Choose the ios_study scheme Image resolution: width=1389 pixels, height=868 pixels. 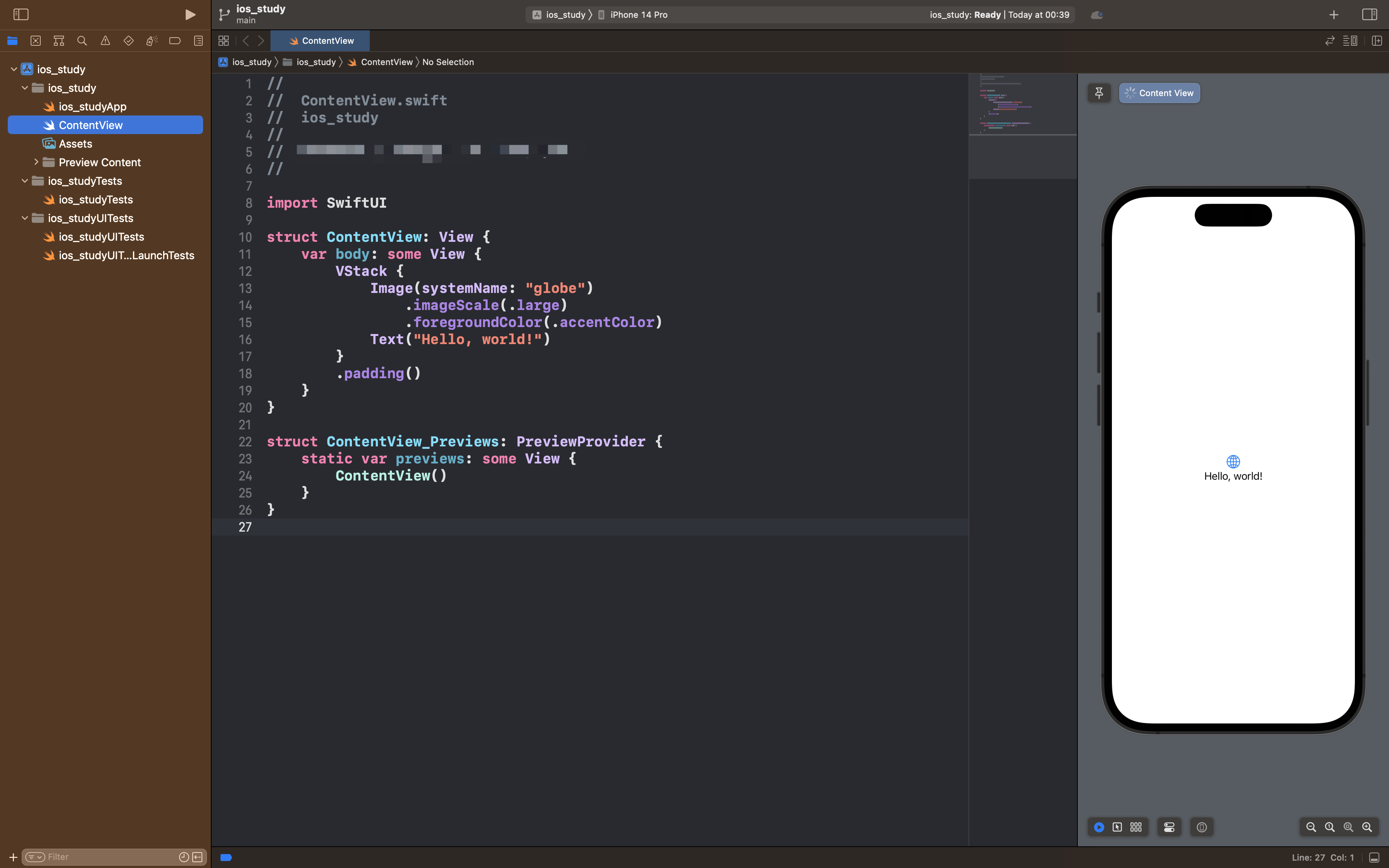(559, 15)
